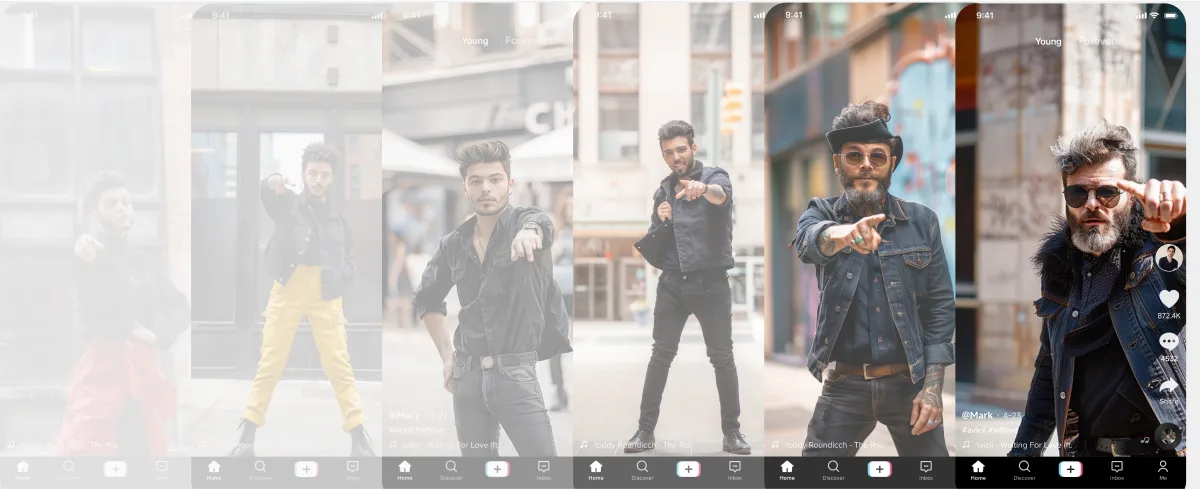Screen dimensions: 1200x489
Task: Open comments bubble on @Mark's video
Action: [x=1168, y=342]
